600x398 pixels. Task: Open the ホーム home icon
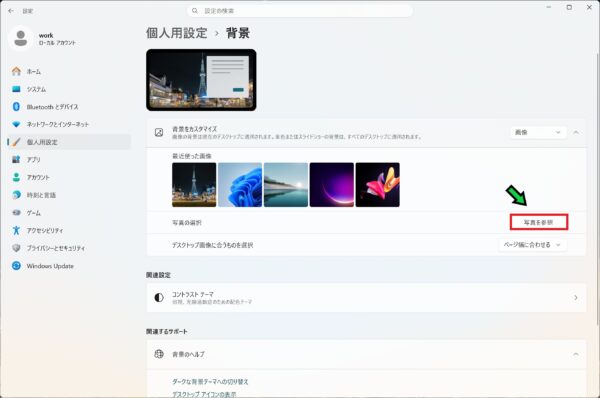[x=16, y=71]
